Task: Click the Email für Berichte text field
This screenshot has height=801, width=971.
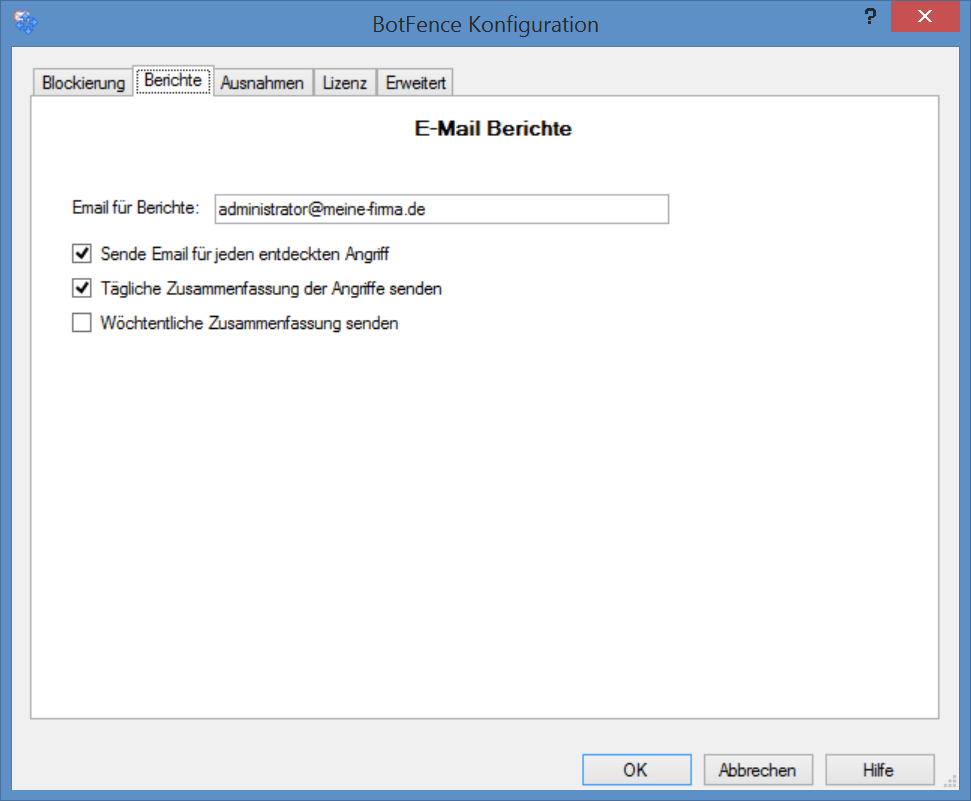Action: coord(441,209)
